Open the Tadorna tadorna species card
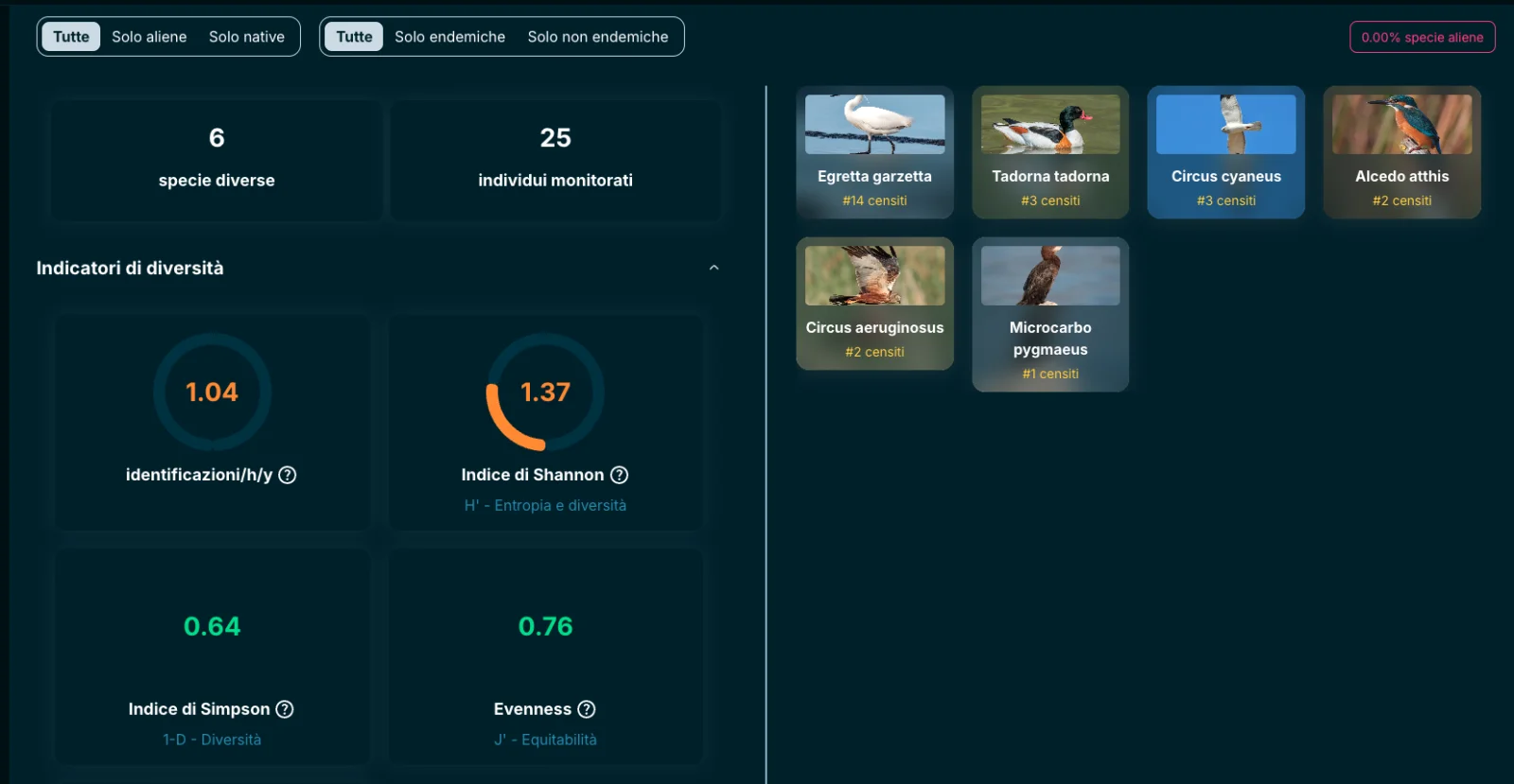This screenshot has width=1514, height=784. (1050, 152)
